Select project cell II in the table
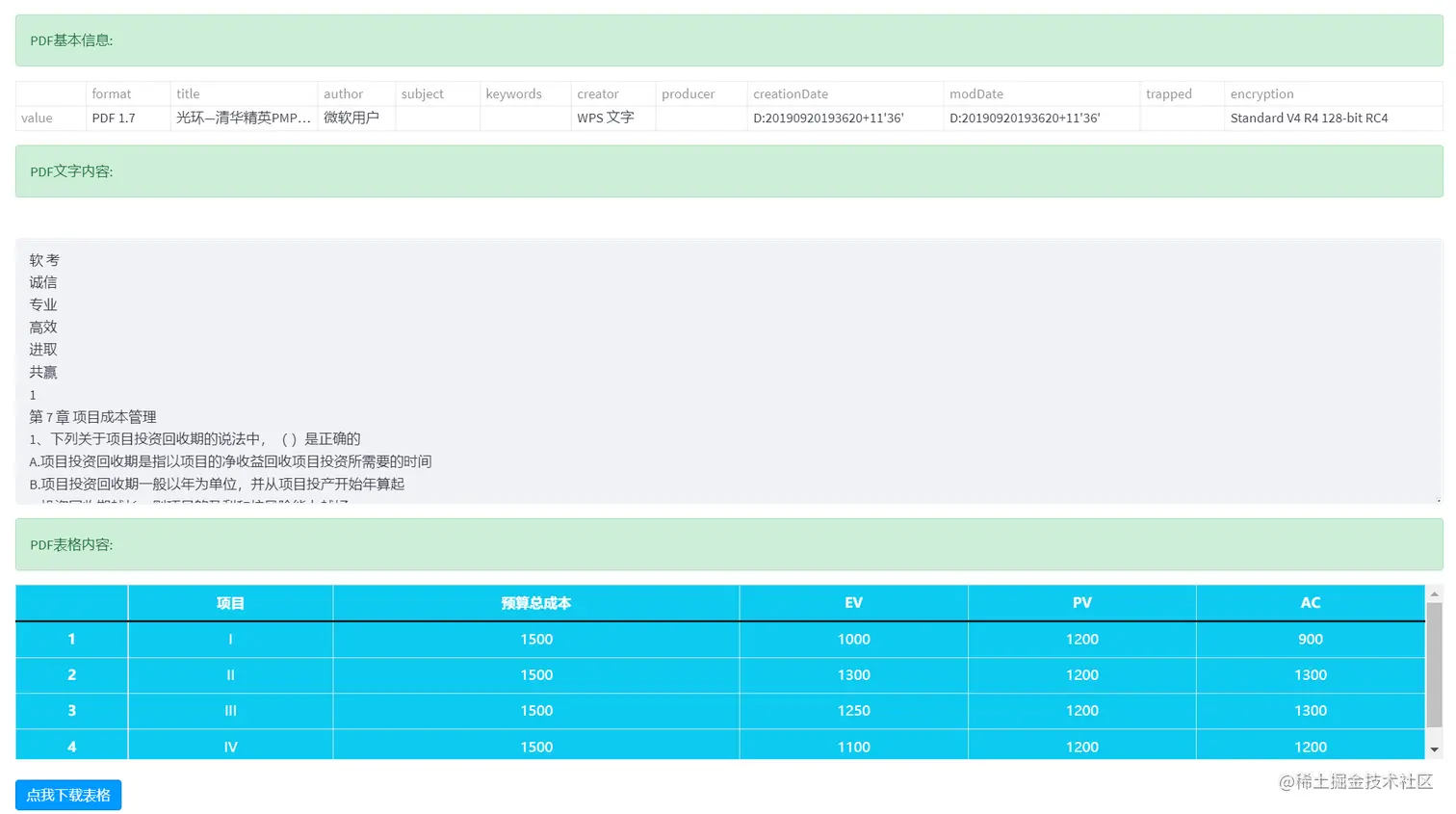The height and width of the screenshot is (814, 1456). (x=230, y=675)
